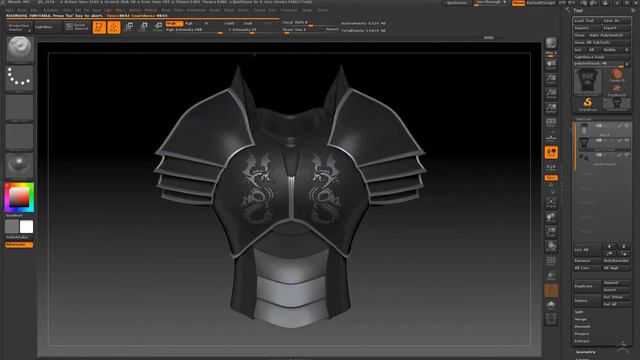Image resolution: width=640 pixels, height=360 pixels.
Task: Toggle Transp transparency mode
Action: click(551, 276)
